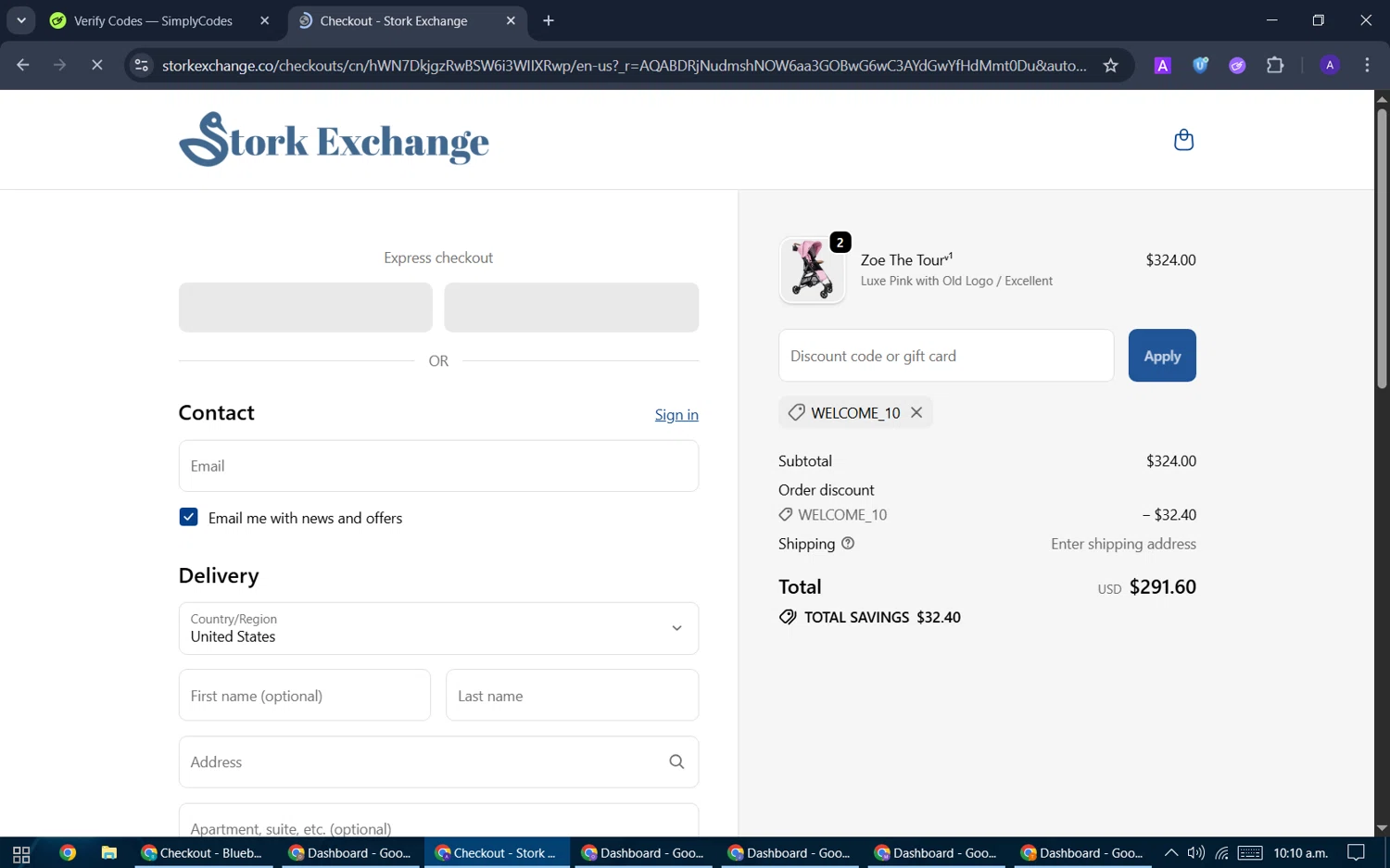Open the network icon in system tray
1390x868 pixels.
click(x=1222, y=853)
